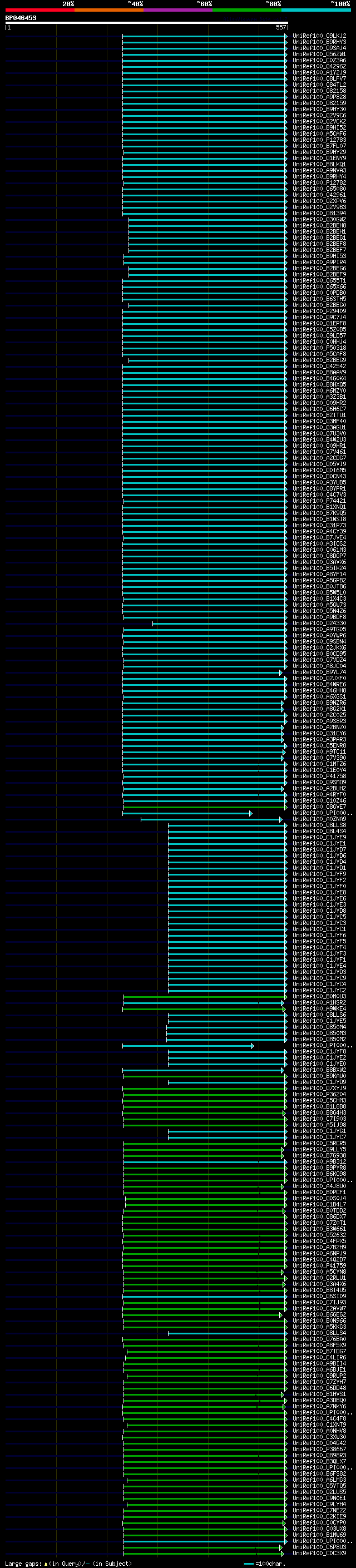Click hit label UniRef100_Q10Z46
This screenshot has height=1568, width=356.
click(319, 801)
